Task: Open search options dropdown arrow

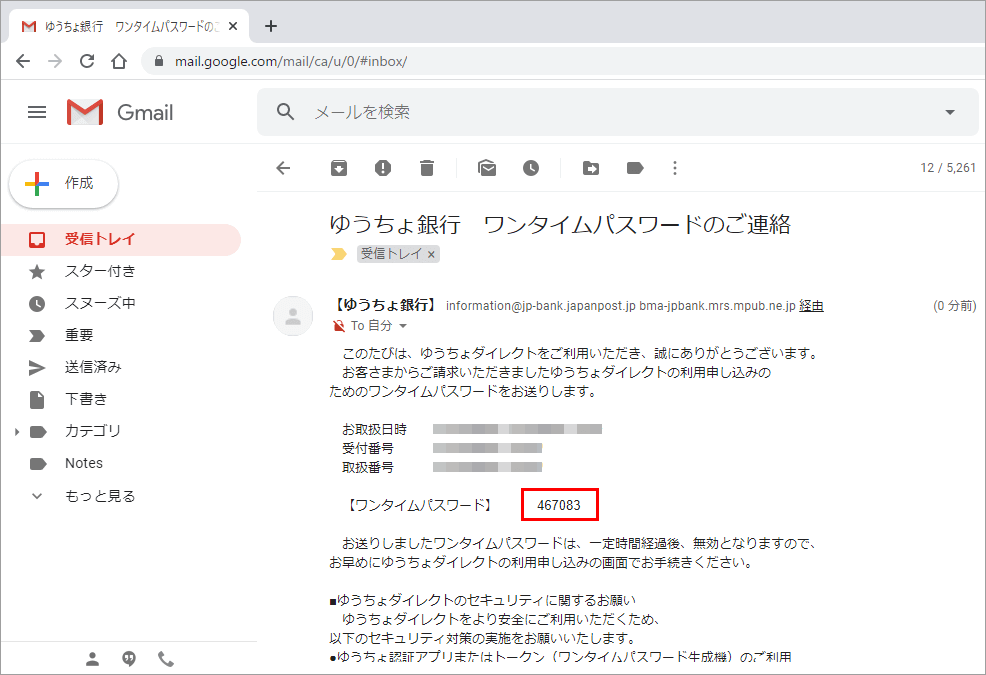Action: (x=950, y=112)
